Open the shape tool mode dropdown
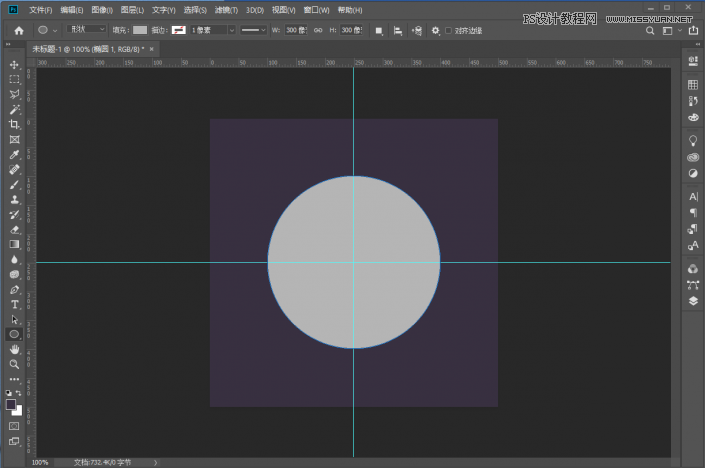The width and height of the screenshot is (705, 468). 87,30
